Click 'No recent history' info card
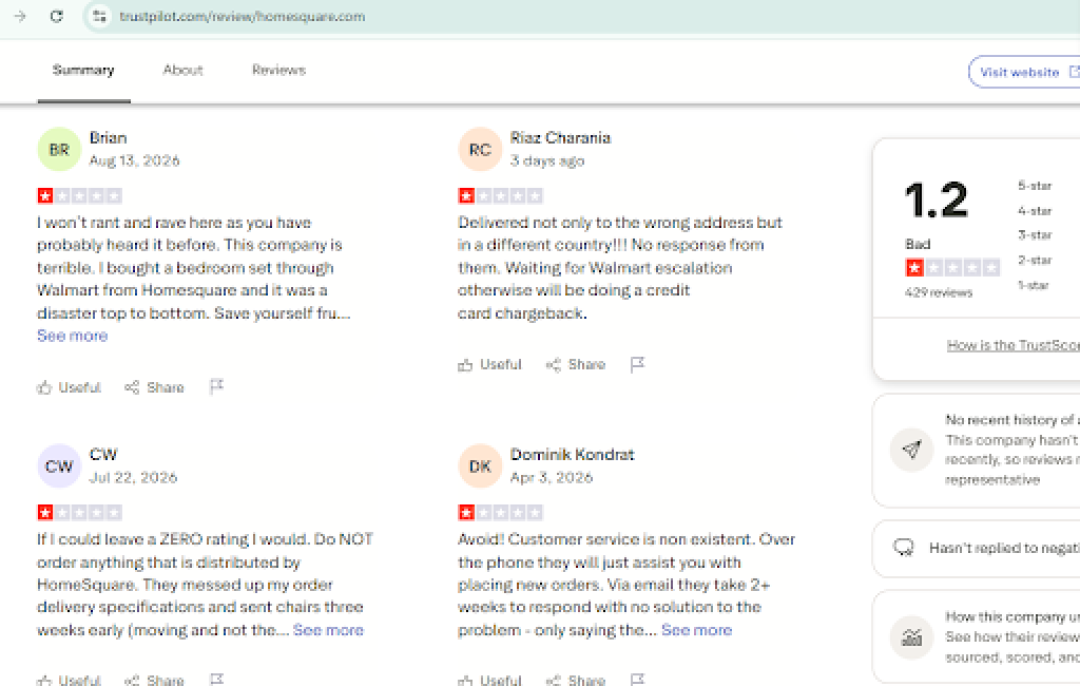 coord(976,450)
